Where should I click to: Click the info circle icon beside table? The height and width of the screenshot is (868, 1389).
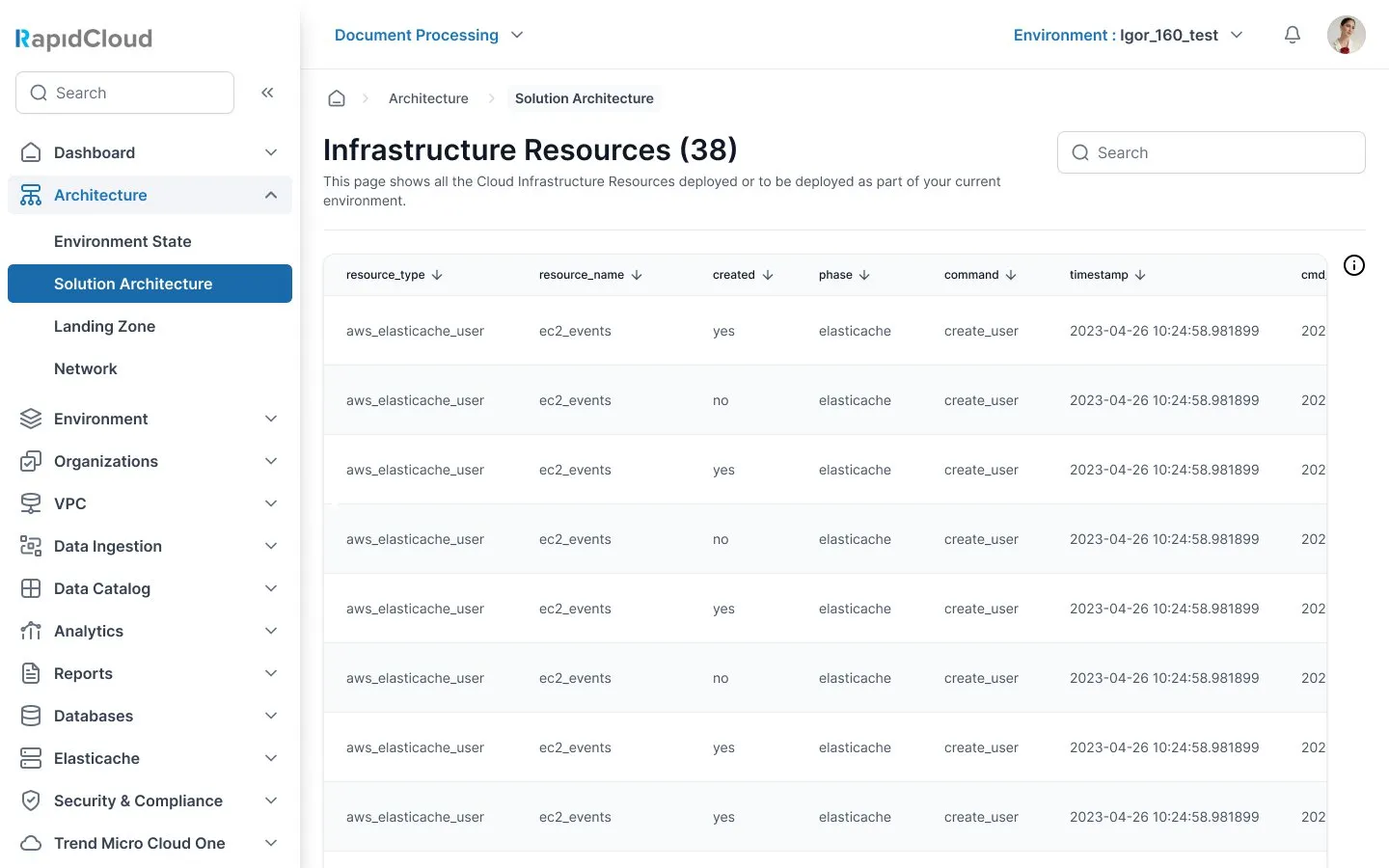tap(1354, 265)
